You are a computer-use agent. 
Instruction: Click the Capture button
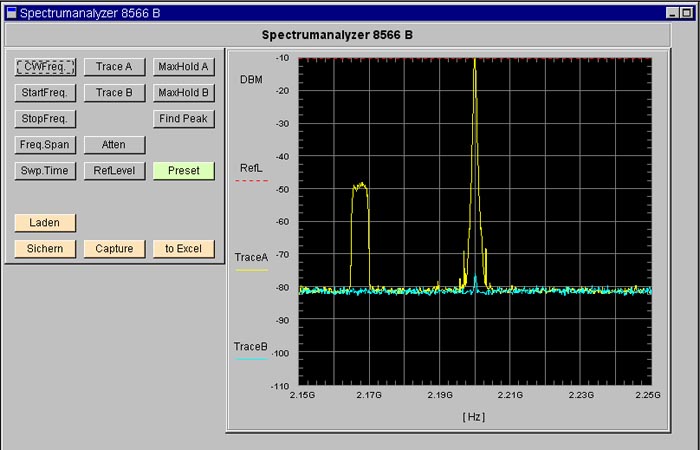coord(114,249)
